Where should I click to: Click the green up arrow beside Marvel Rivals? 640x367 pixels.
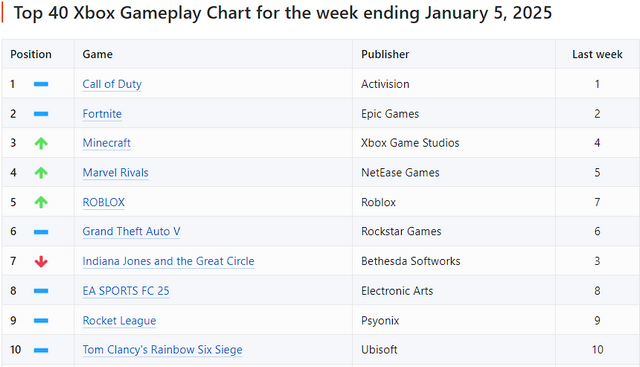[x=41, y=173]
